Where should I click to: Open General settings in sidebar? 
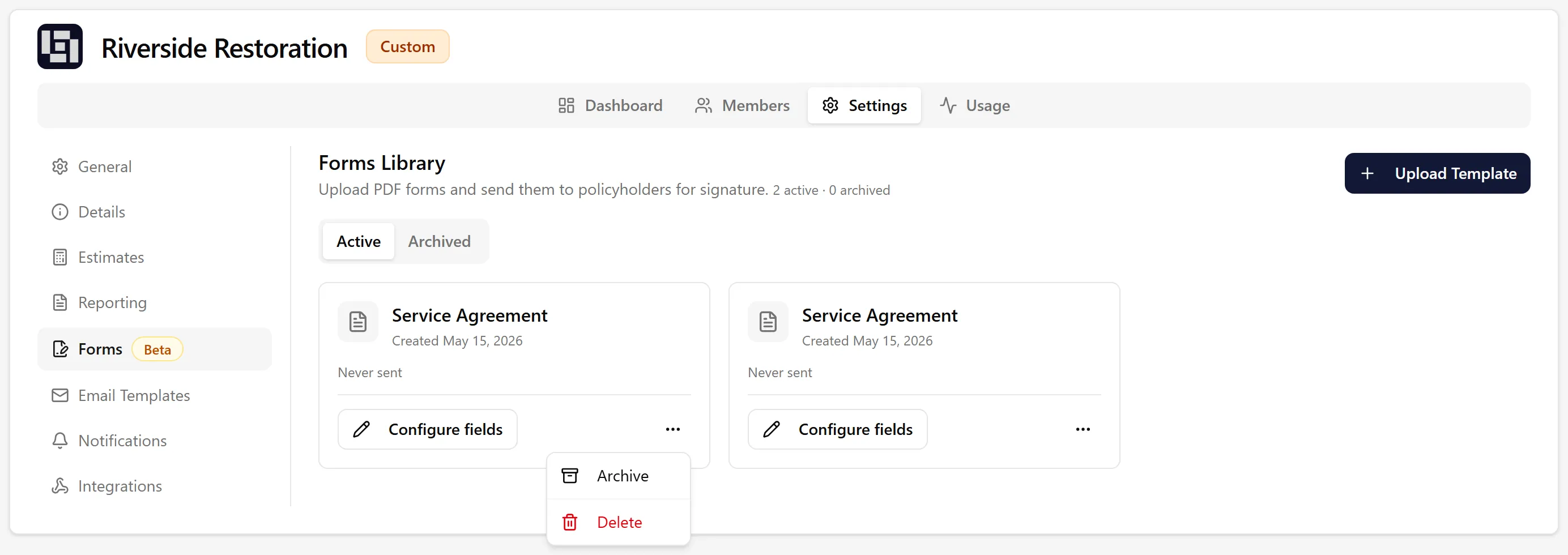(155, 166)
